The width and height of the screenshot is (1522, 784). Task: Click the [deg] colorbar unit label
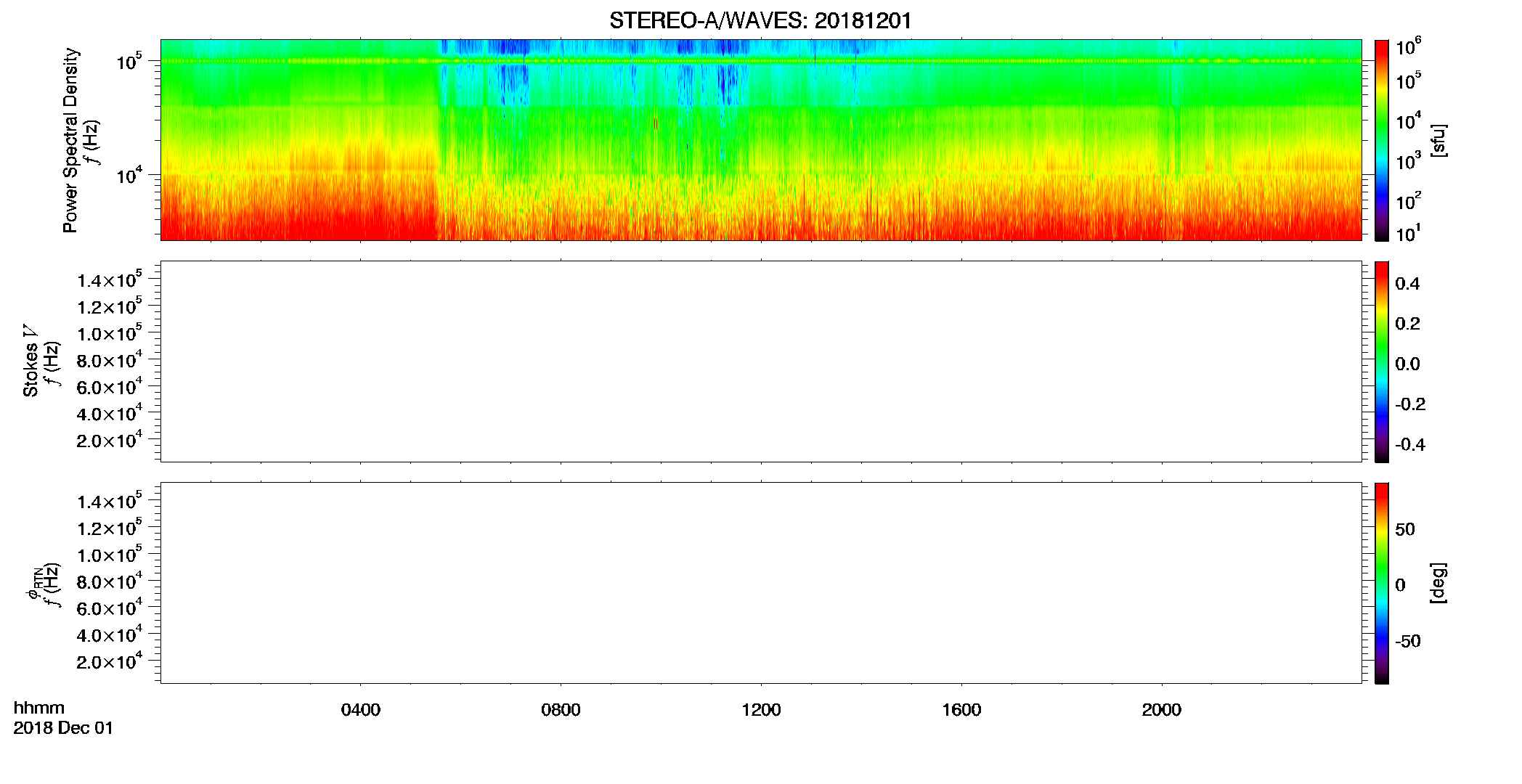tap(1438, 583)
